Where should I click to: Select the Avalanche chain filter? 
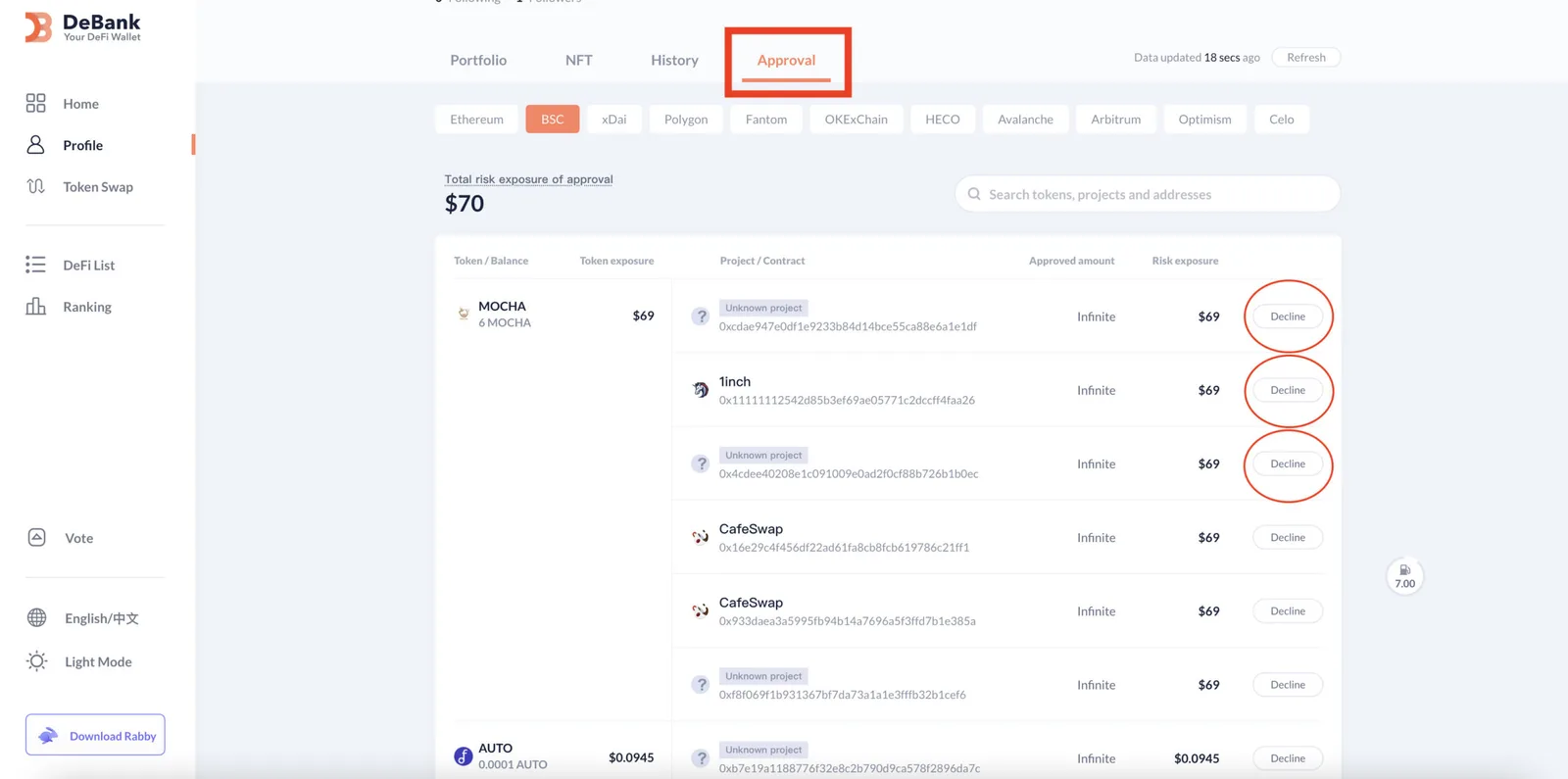point(1025,119)
